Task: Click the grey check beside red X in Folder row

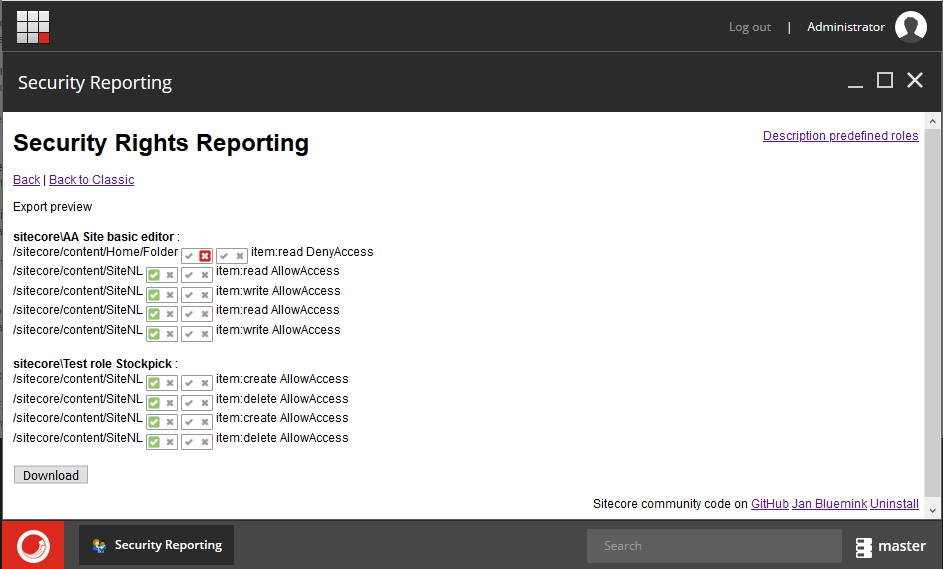Action: (189, 256)
